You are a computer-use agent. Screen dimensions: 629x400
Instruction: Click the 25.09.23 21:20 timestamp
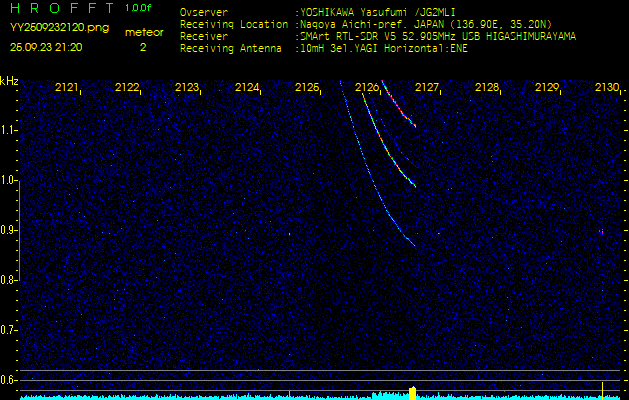(x=46, y=47)
